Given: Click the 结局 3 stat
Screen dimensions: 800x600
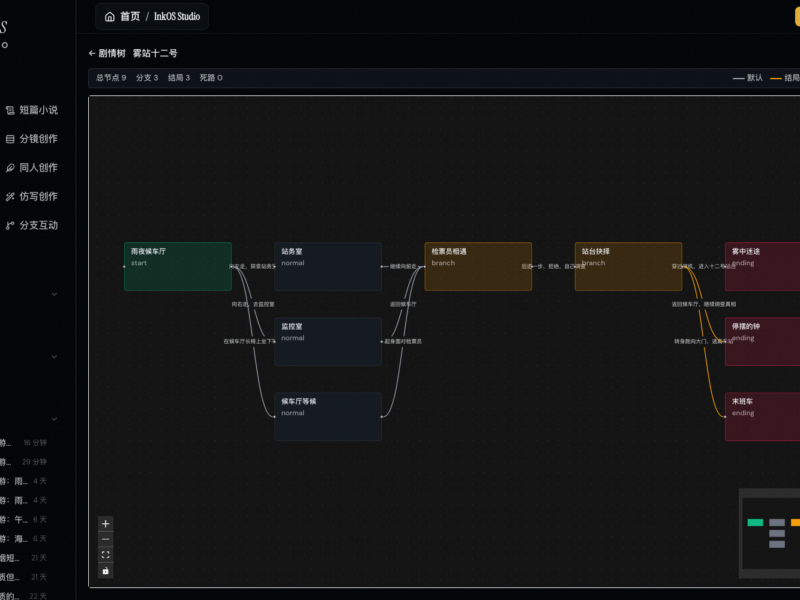Looking at the screenshot, I should point(179,78).
